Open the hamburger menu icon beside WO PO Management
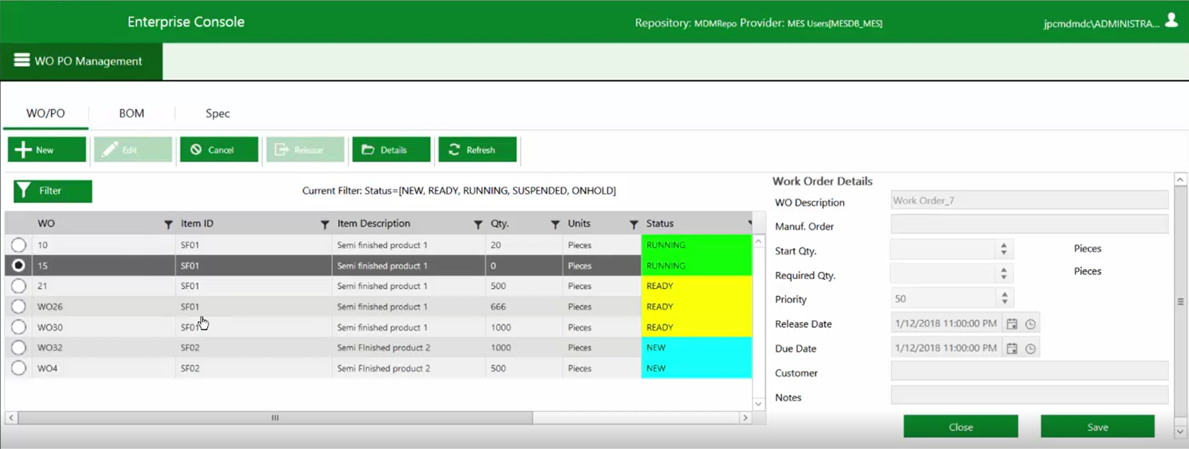The width and height of the screenshot is (1189, 449). tap(22, 61)
